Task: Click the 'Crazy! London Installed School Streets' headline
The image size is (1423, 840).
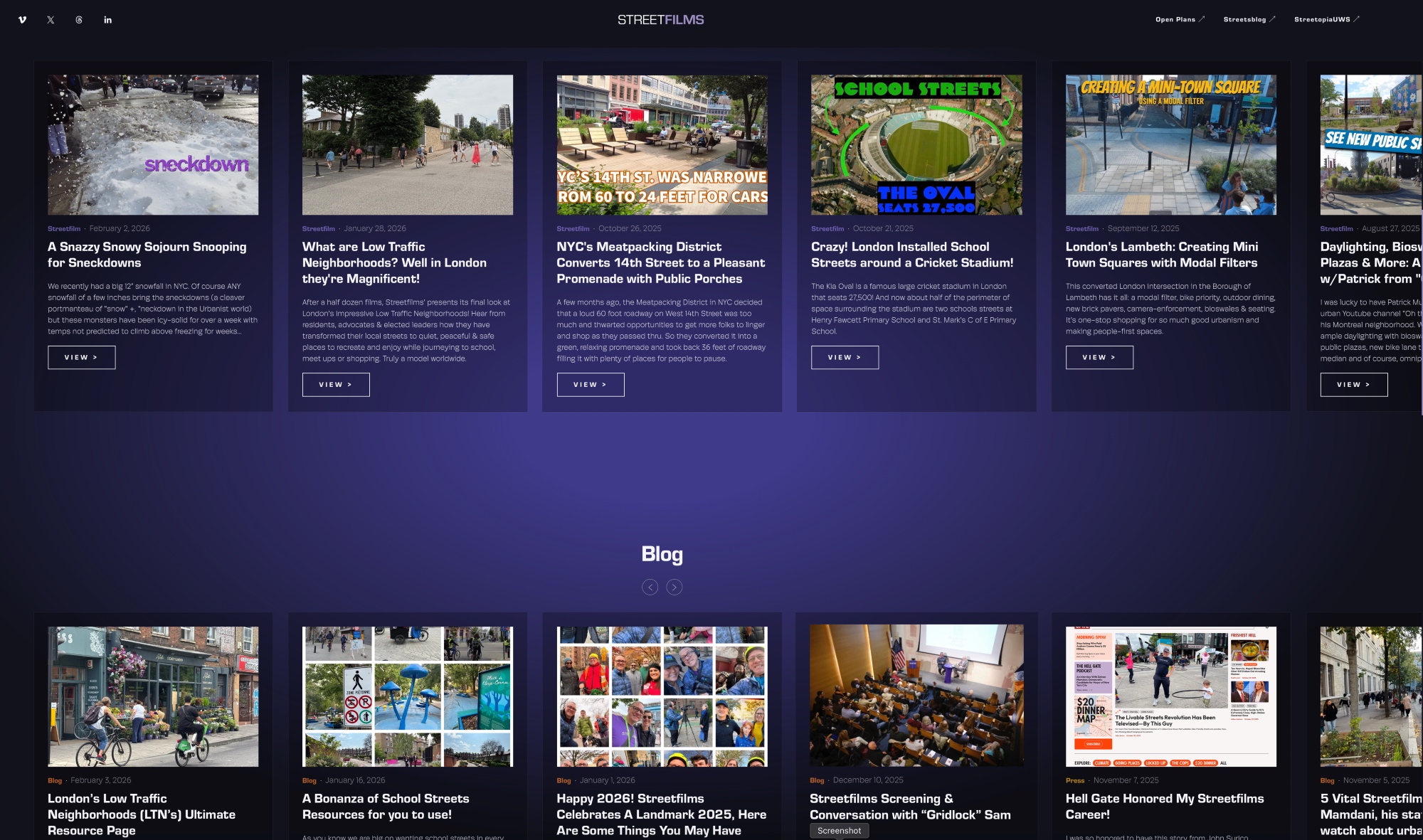Action: click(x=912, y=255)
